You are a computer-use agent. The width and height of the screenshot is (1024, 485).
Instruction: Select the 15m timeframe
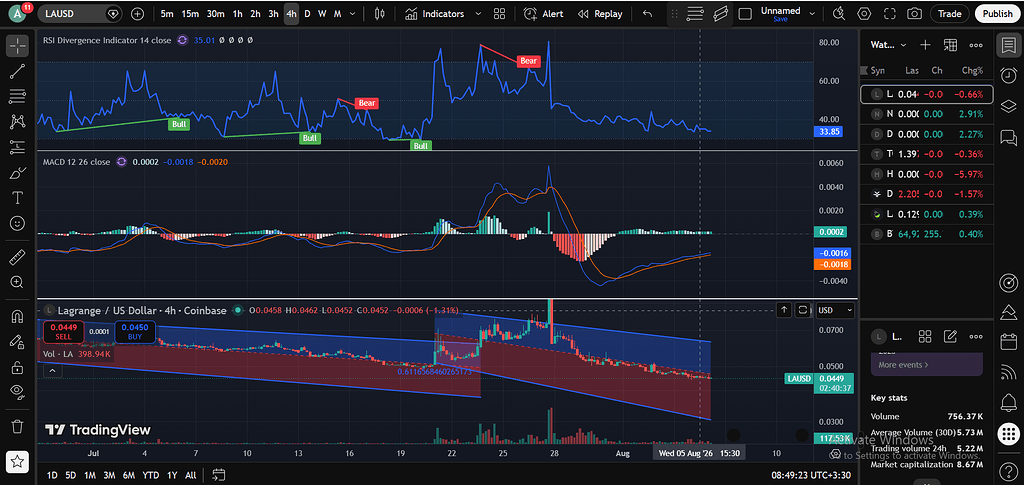190,14
